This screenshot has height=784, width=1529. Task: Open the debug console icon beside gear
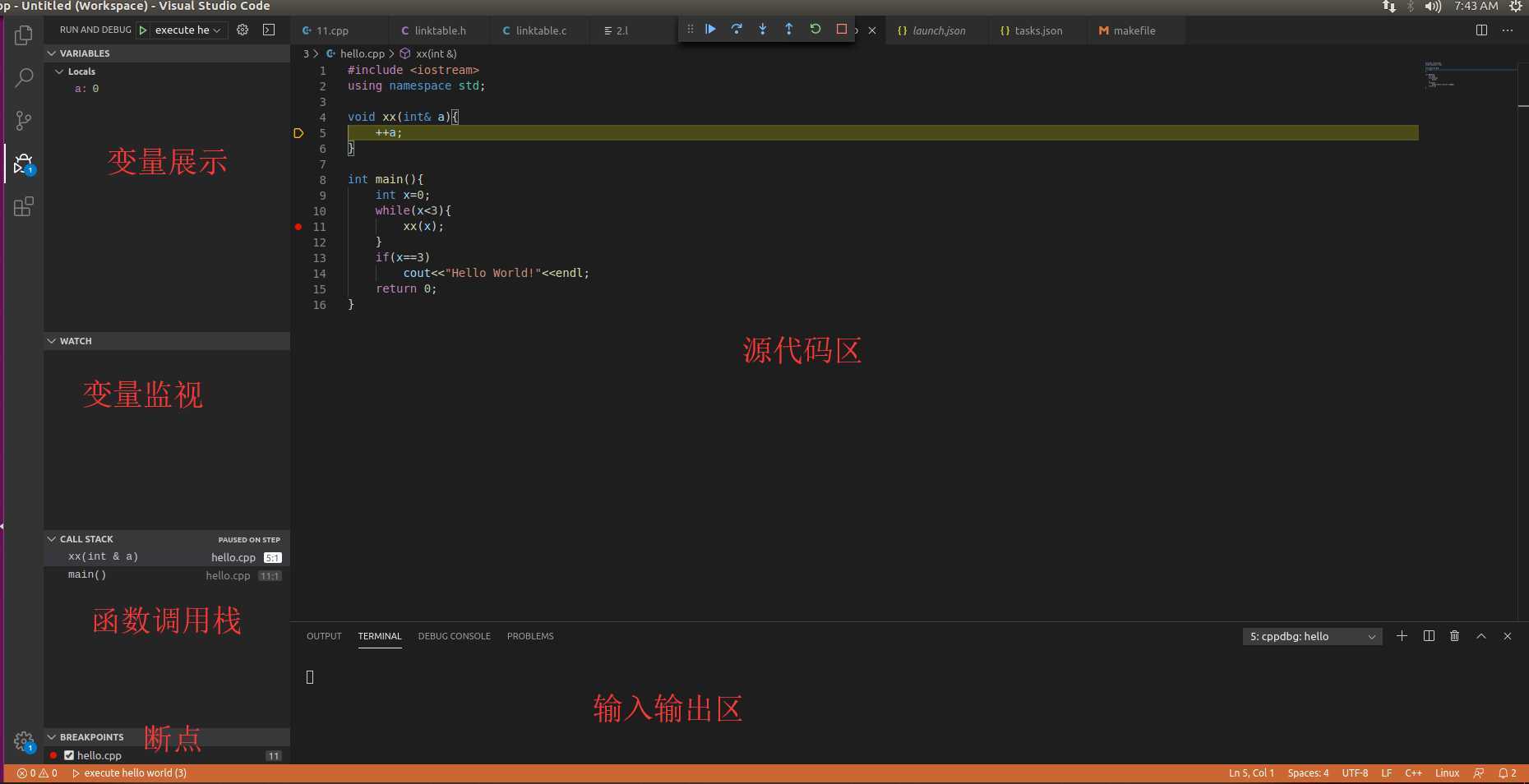point(269,30)
